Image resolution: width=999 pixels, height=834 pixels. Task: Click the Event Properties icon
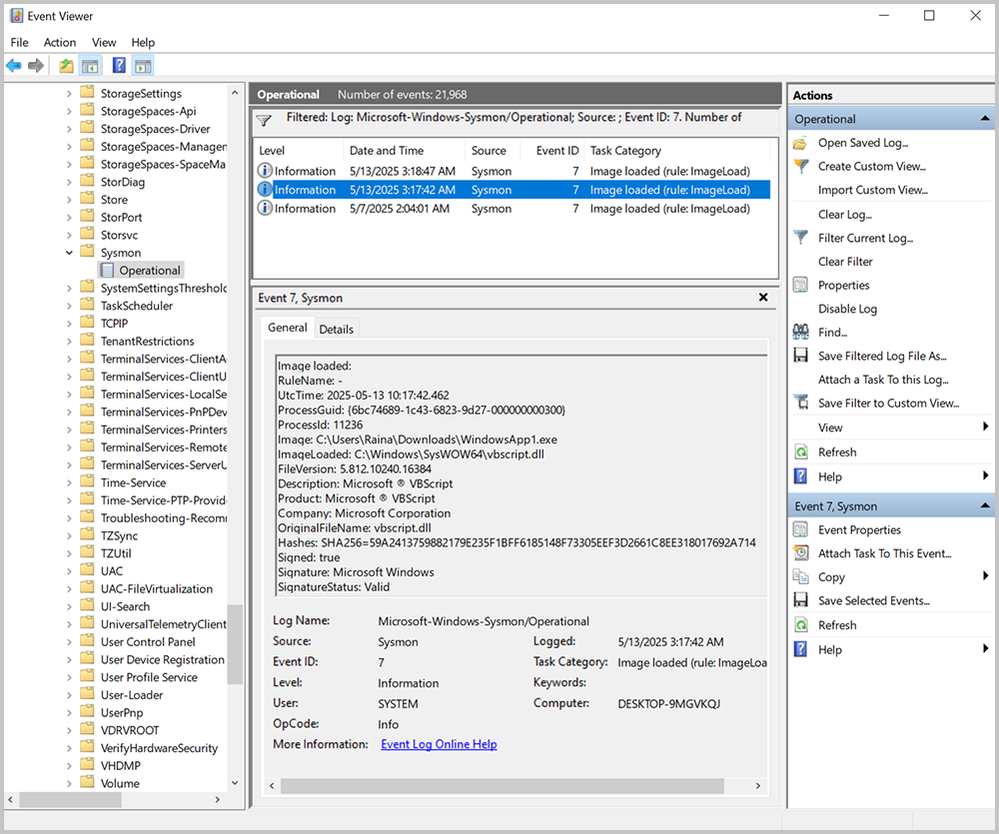[801, 530]
